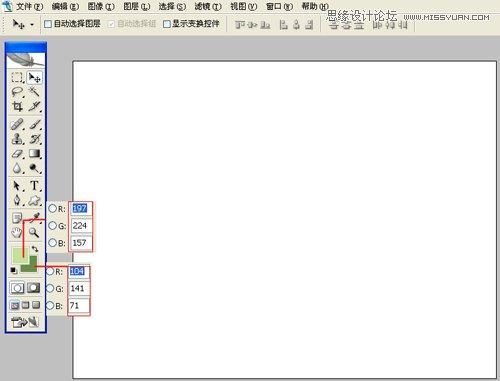Viewport: 500px width, 381px height.
Task: Open the 窗口 (Window) menu
Action: (279, 6)
